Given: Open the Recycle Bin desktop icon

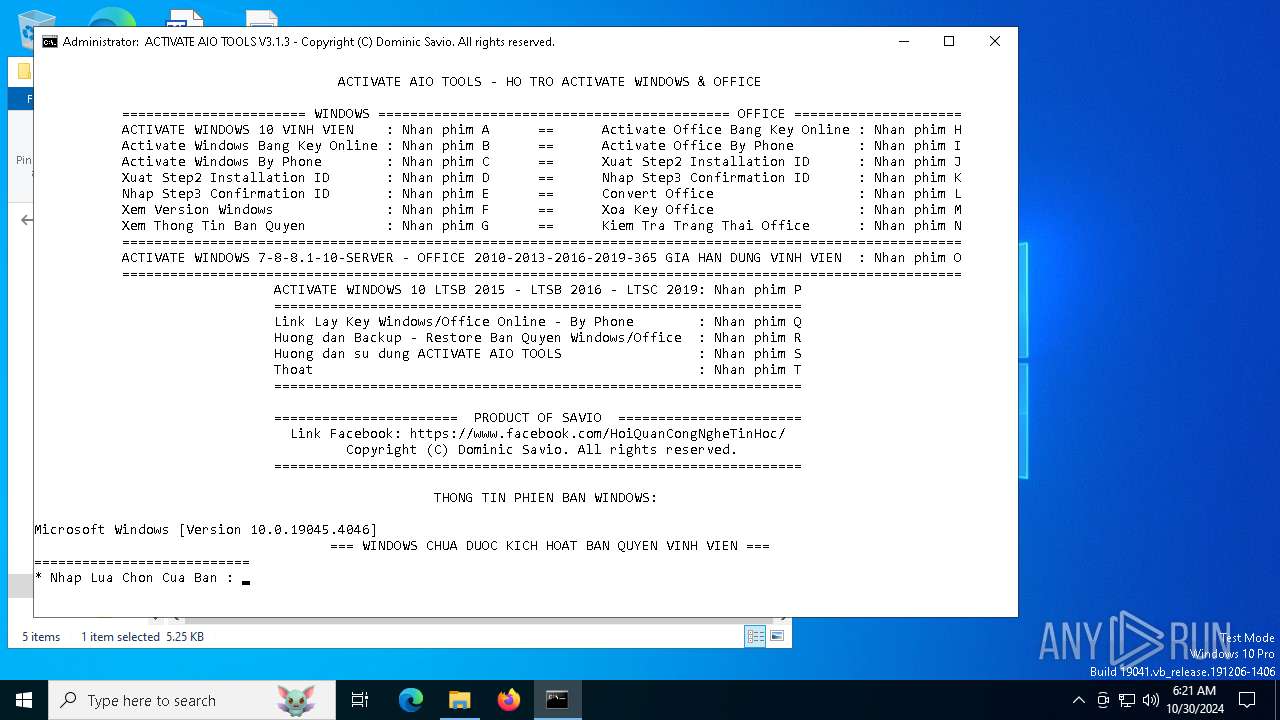Looking at the screenshot, I should pos(36,28).
